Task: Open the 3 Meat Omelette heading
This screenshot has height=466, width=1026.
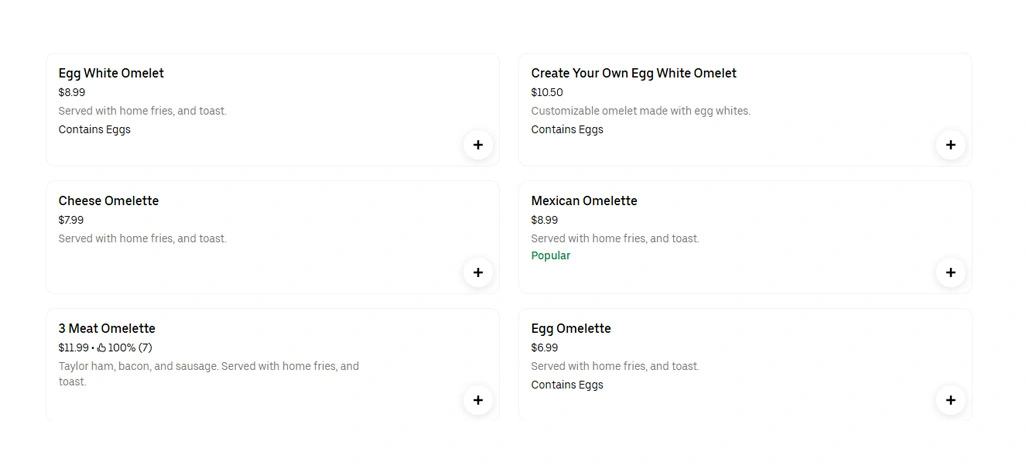Action: click(x=107, y=329)
